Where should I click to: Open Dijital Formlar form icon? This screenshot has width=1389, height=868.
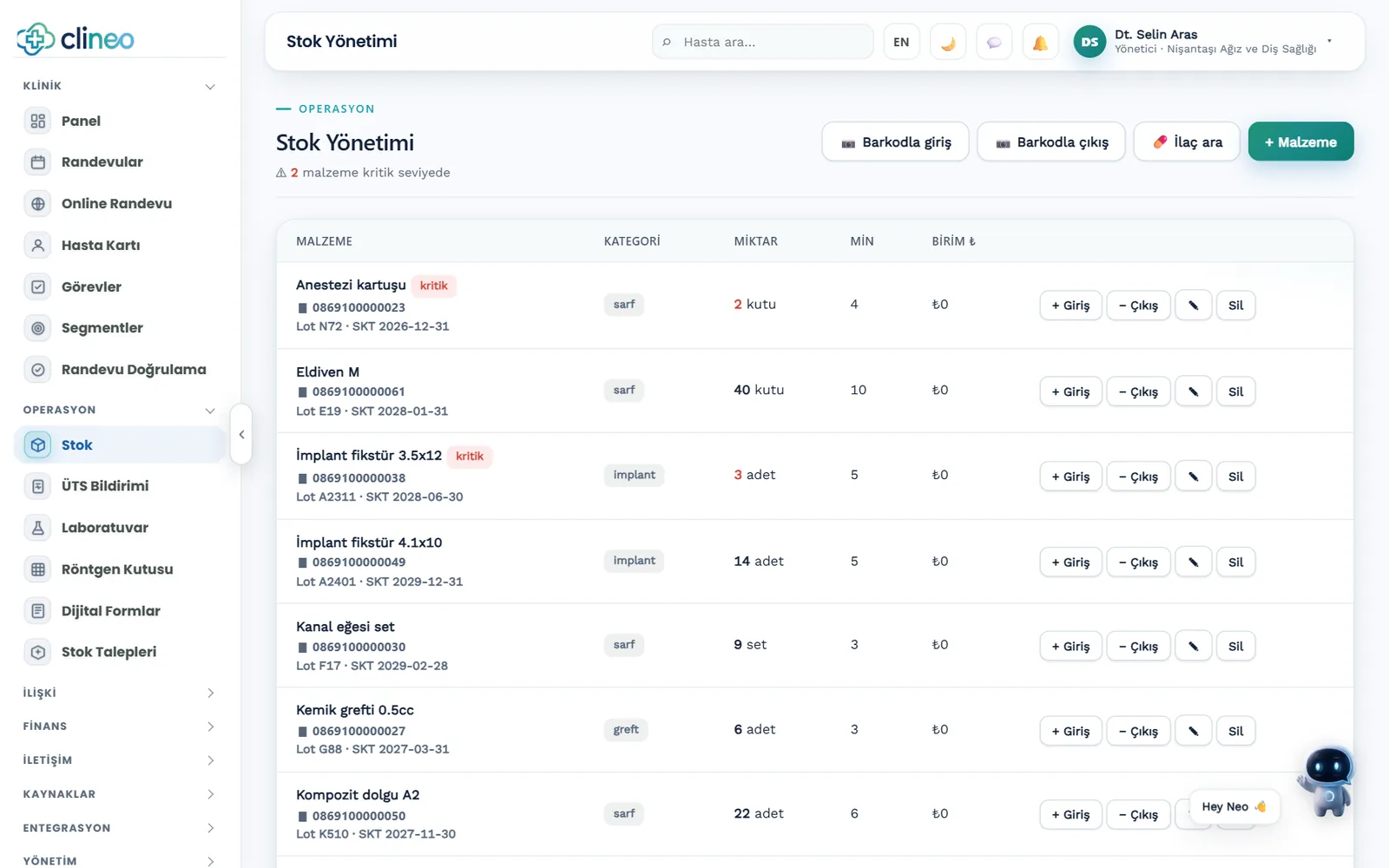pyautogui.click(x=38, y=611)
